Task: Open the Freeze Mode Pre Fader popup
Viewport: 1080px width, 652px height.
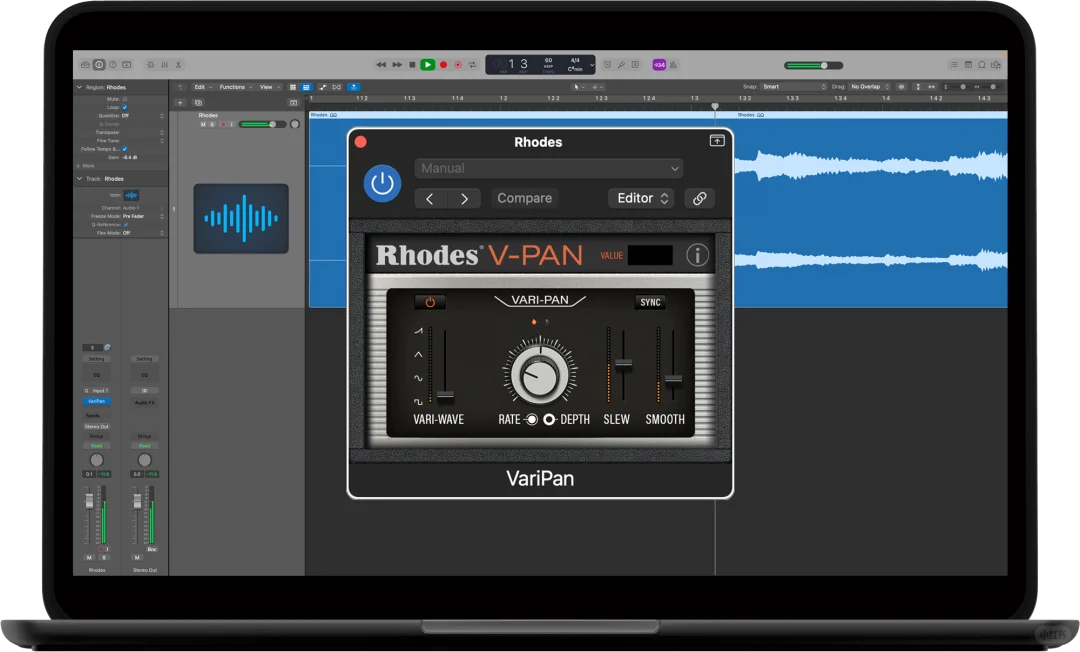Action: click(x=143, y=216)
